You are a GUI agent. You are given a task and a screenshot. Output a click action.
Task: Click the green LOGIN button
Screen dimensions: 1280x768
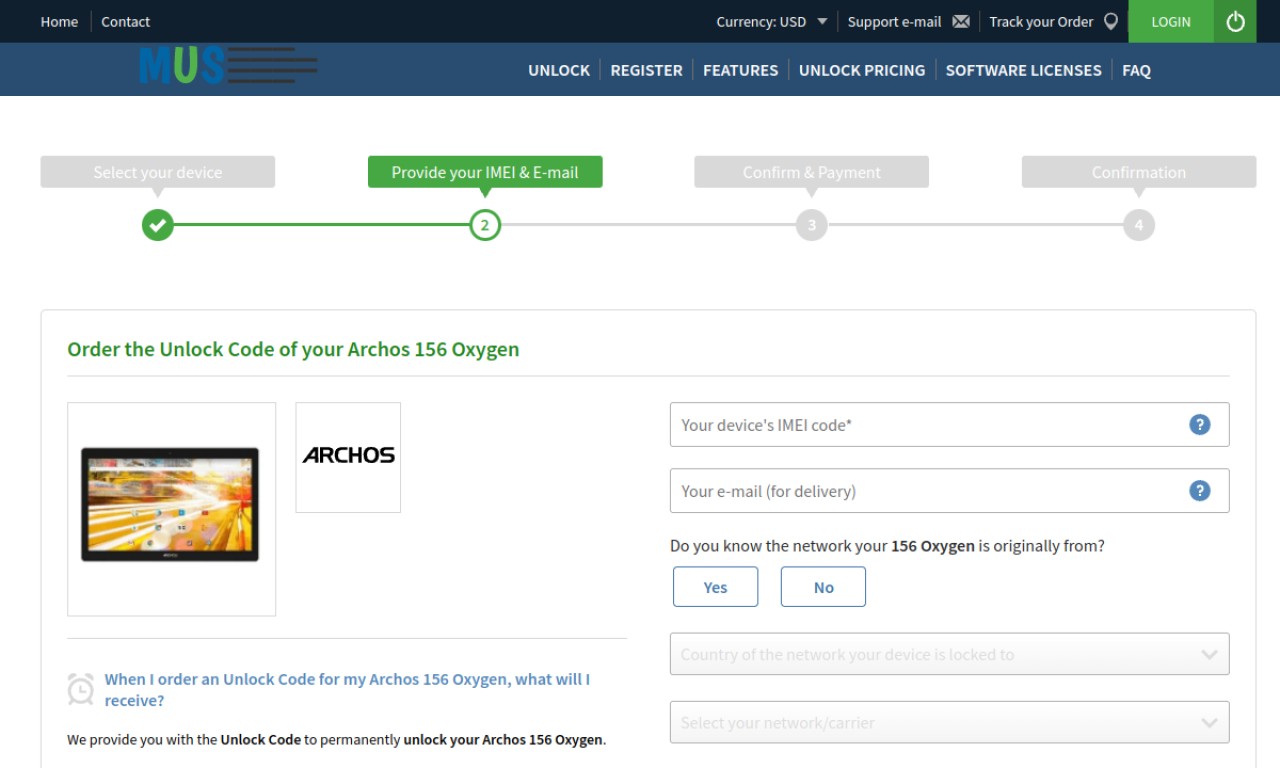[1171, 21]
